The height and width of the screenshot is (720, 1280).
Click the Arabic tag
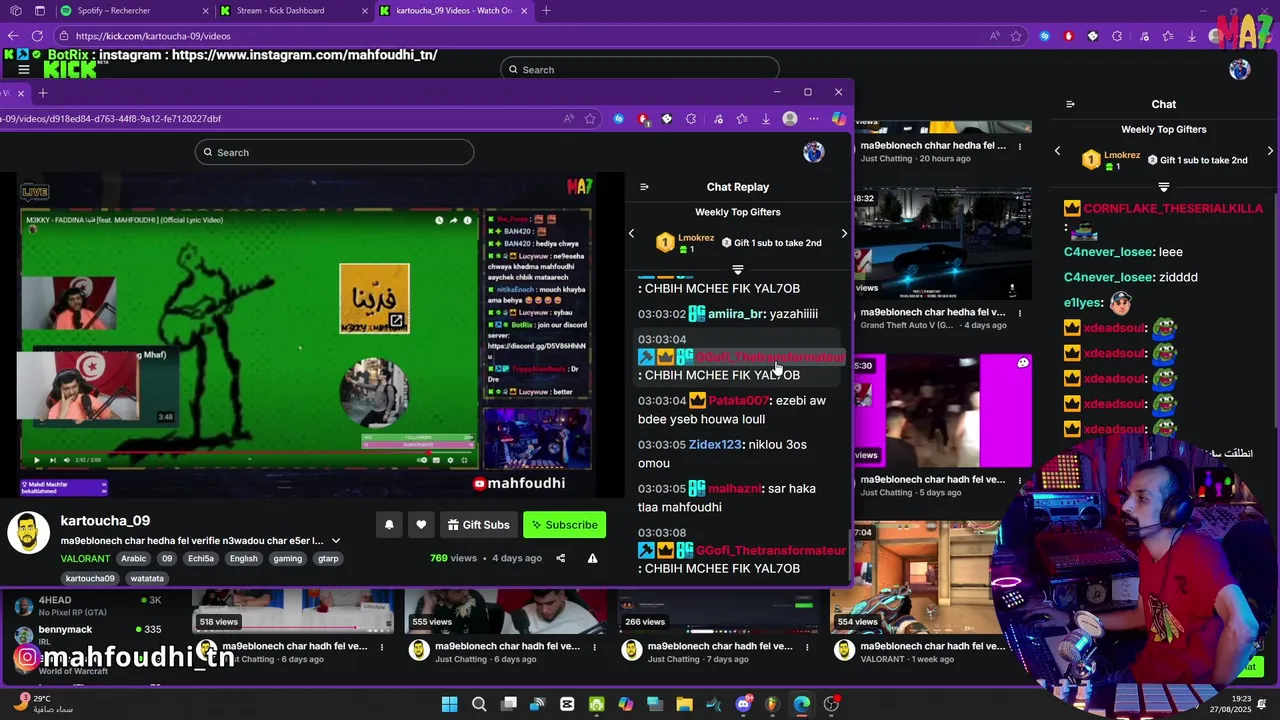pyautogui.click(x=134, y=559)
